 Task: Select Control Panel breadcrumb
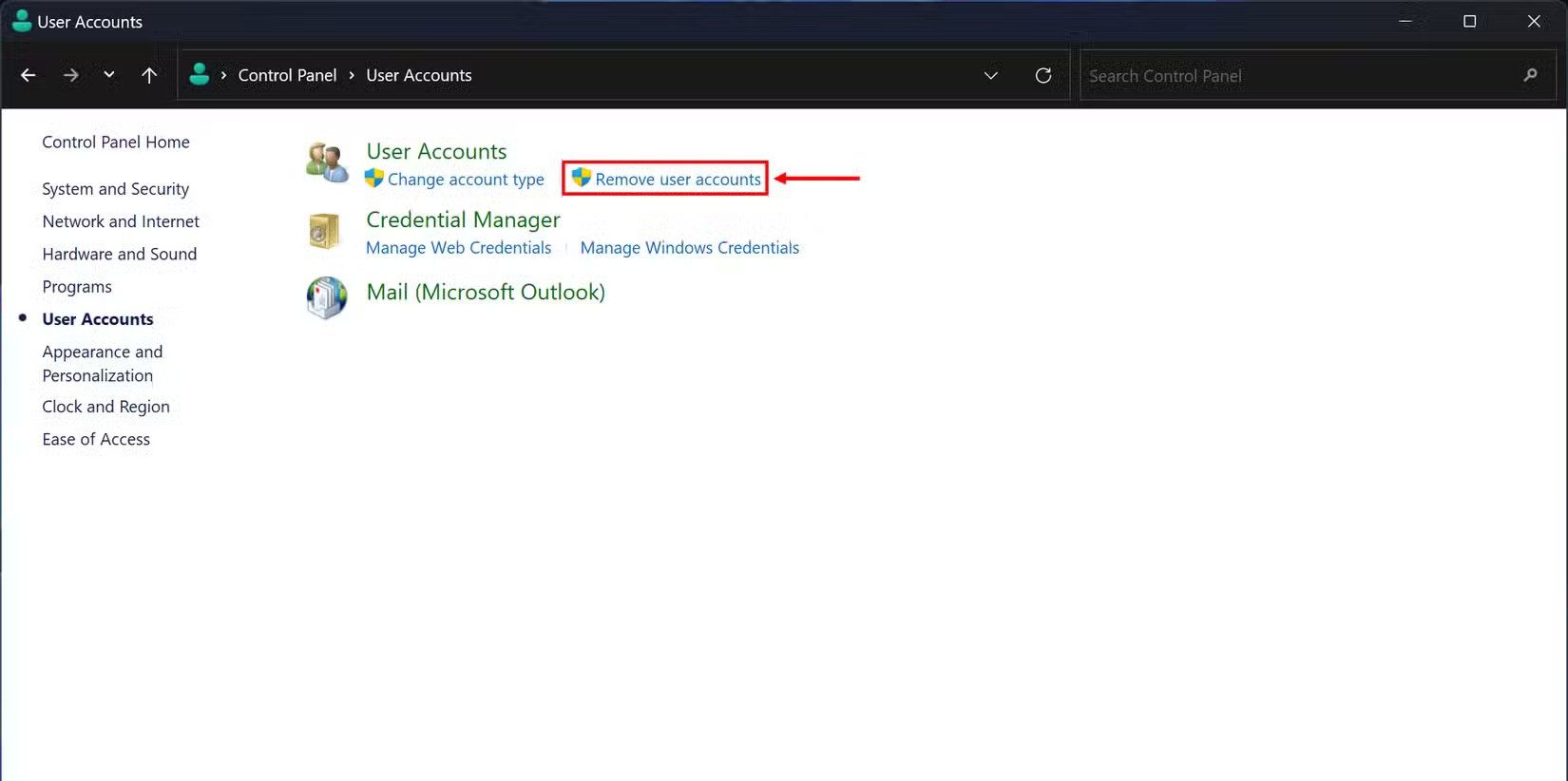click(x=287, y=75)
